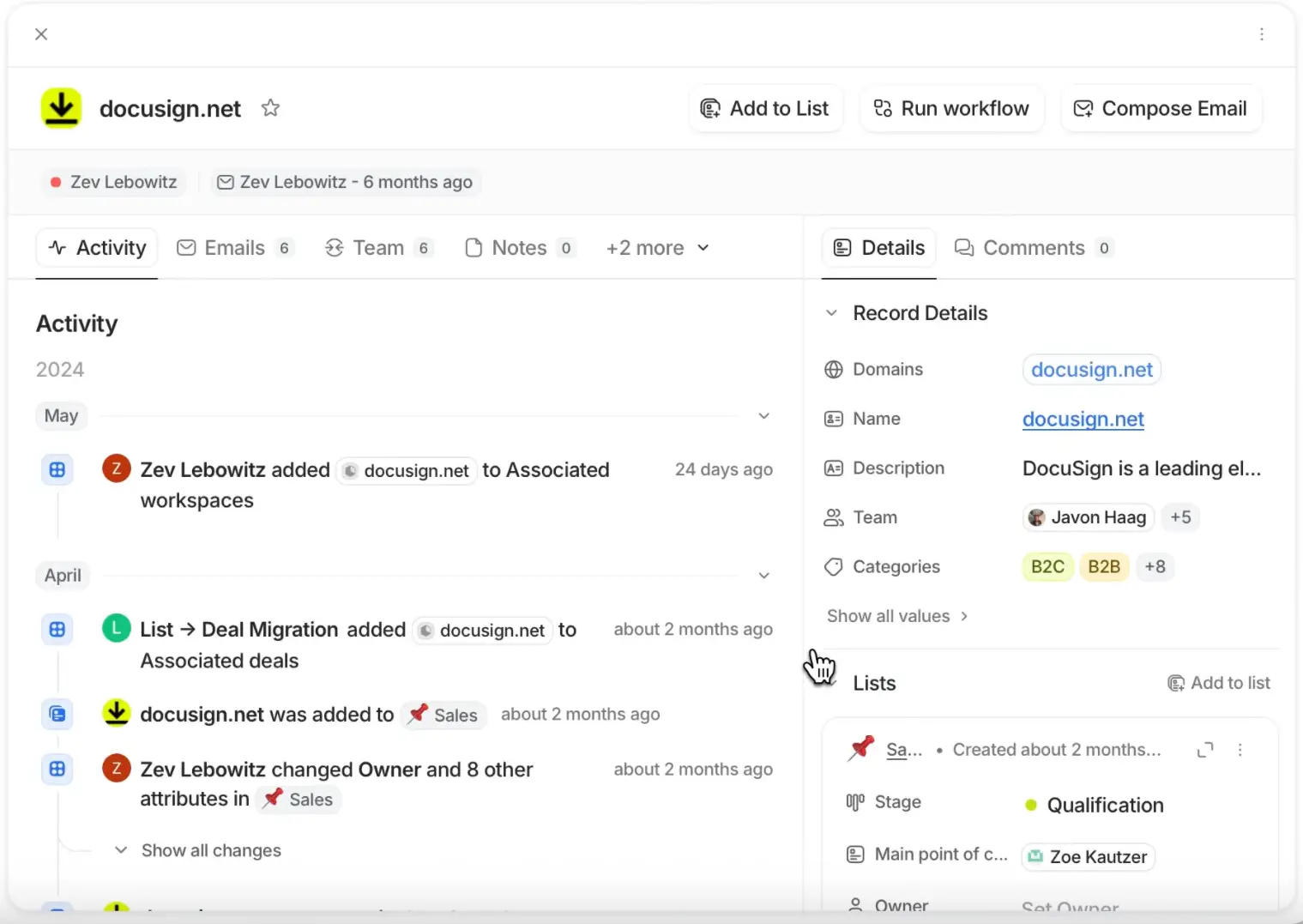Image resolution: width=1303 pixels, height=924 pixels.
Task: Collapse the April activity group chevron
Action: (763, 576)
